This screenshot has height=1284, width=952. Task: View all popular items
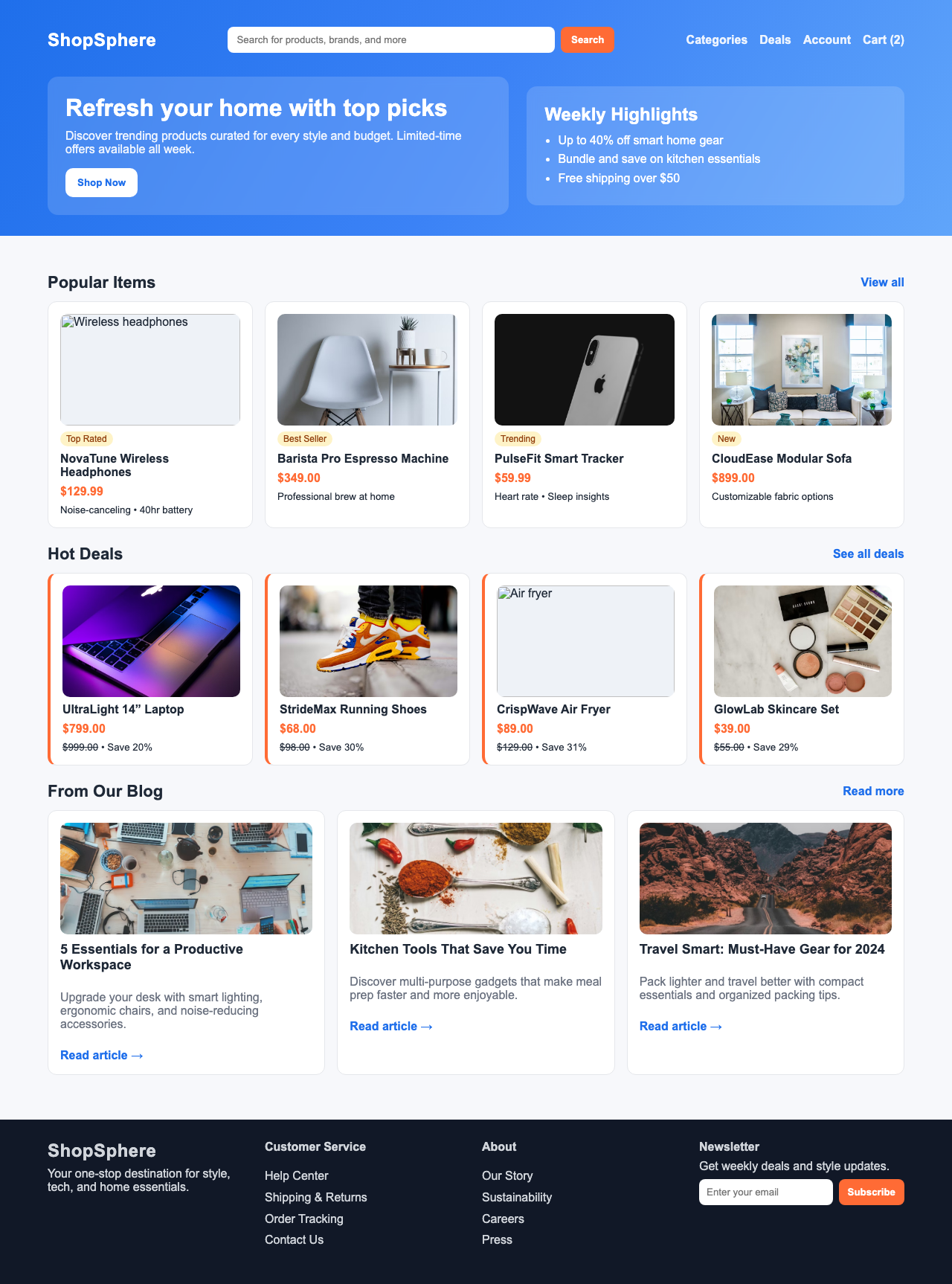(882, 283)
